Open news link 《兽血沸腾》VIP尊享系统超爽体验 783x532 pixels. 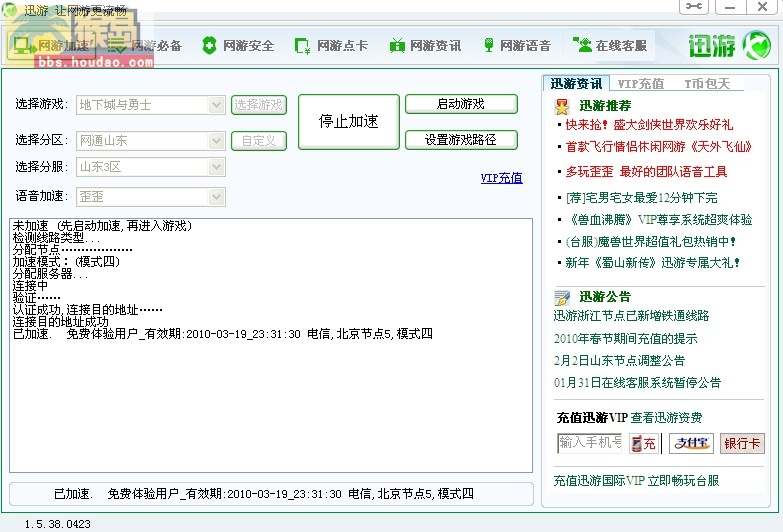click(661, 220)
